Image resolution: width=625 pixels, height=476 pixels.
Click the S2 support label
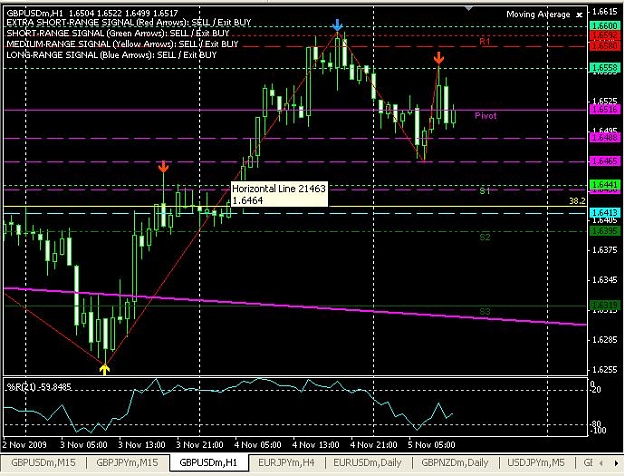[x=485, y=238]
